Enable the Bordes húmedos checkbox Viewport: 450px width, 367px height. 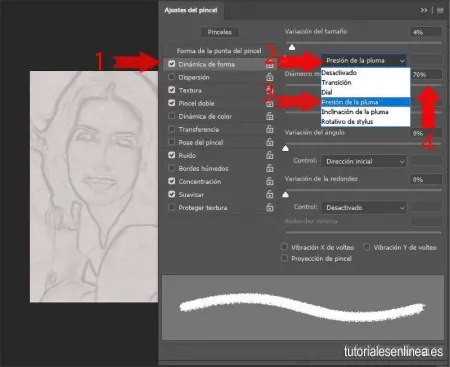(172, 168)
